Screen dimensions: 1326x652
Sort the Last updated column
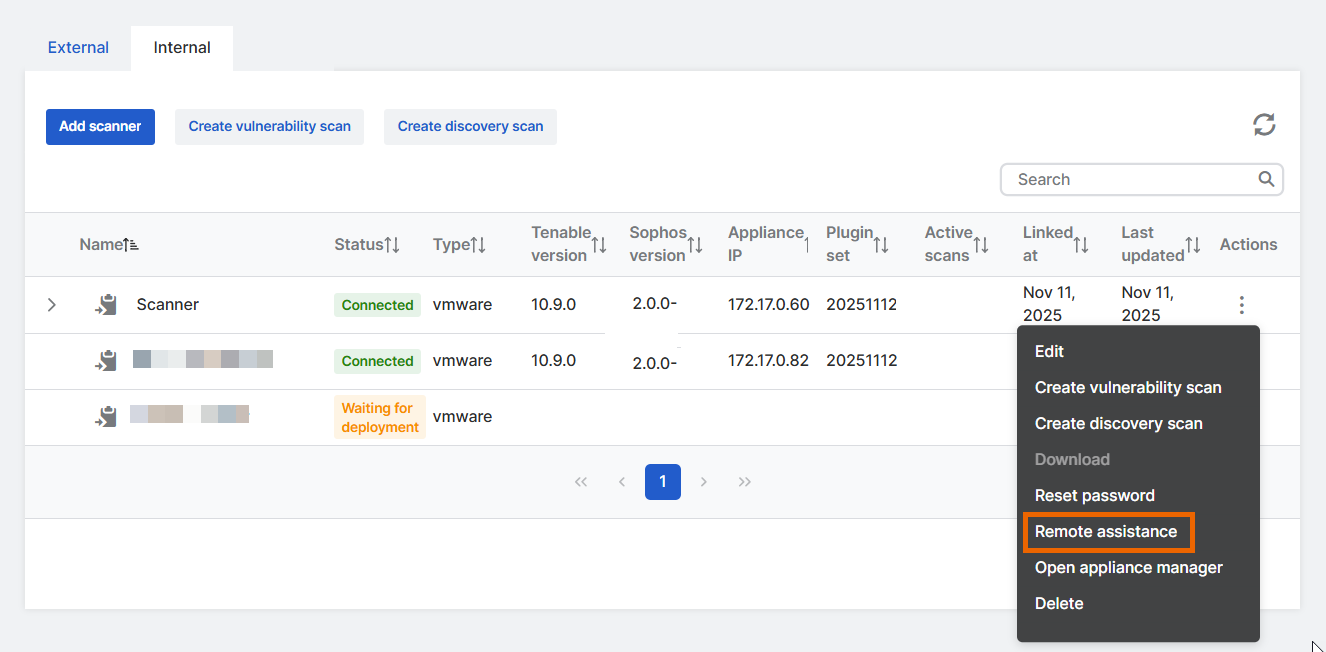click(x=1192, y=244)
